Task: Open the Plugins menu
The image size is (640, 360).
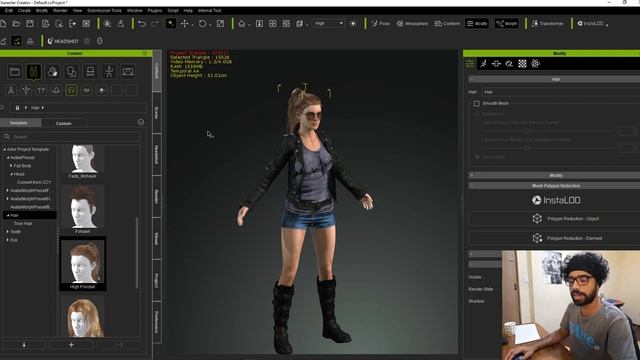Action: pyautogui.click(x=155, y=10)
